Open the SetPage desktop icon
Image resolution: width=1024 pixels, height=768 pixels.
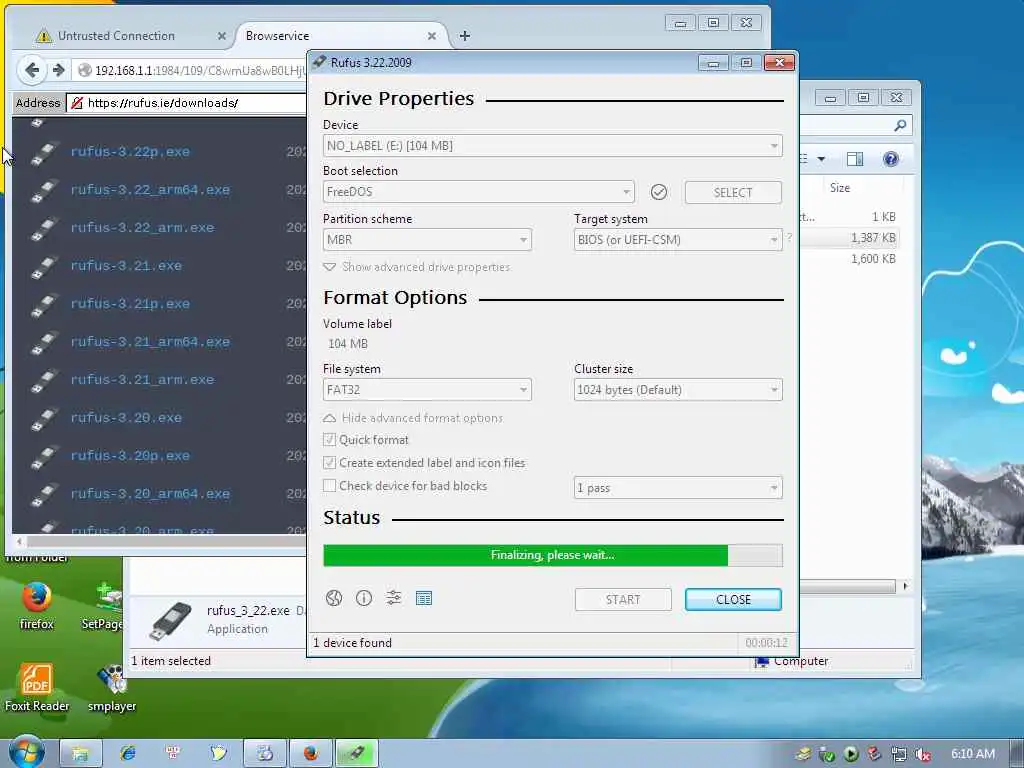[x=103, y=605]
